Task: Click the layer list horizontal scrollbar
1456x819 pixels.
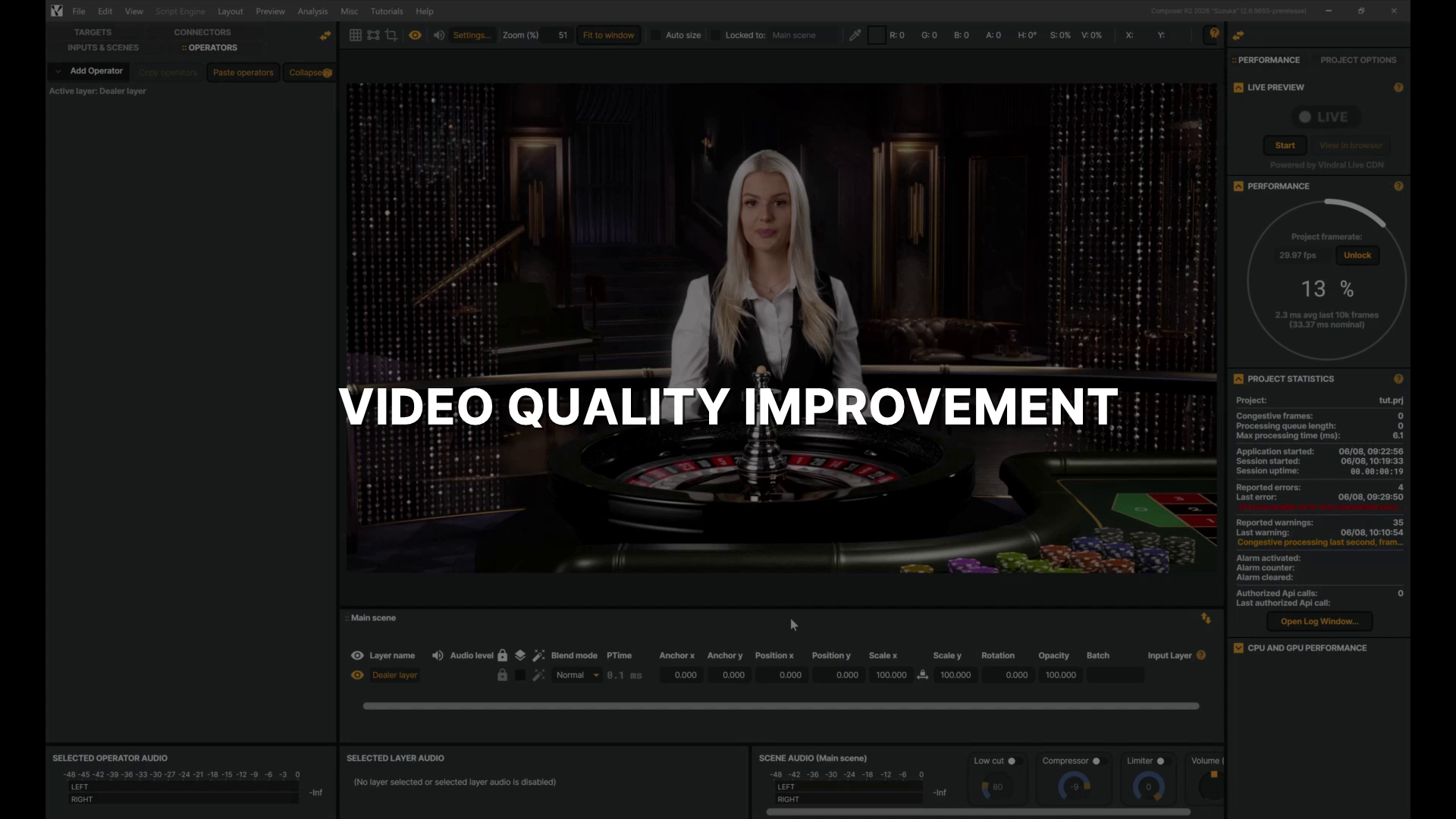Action: tap(781, 706)
